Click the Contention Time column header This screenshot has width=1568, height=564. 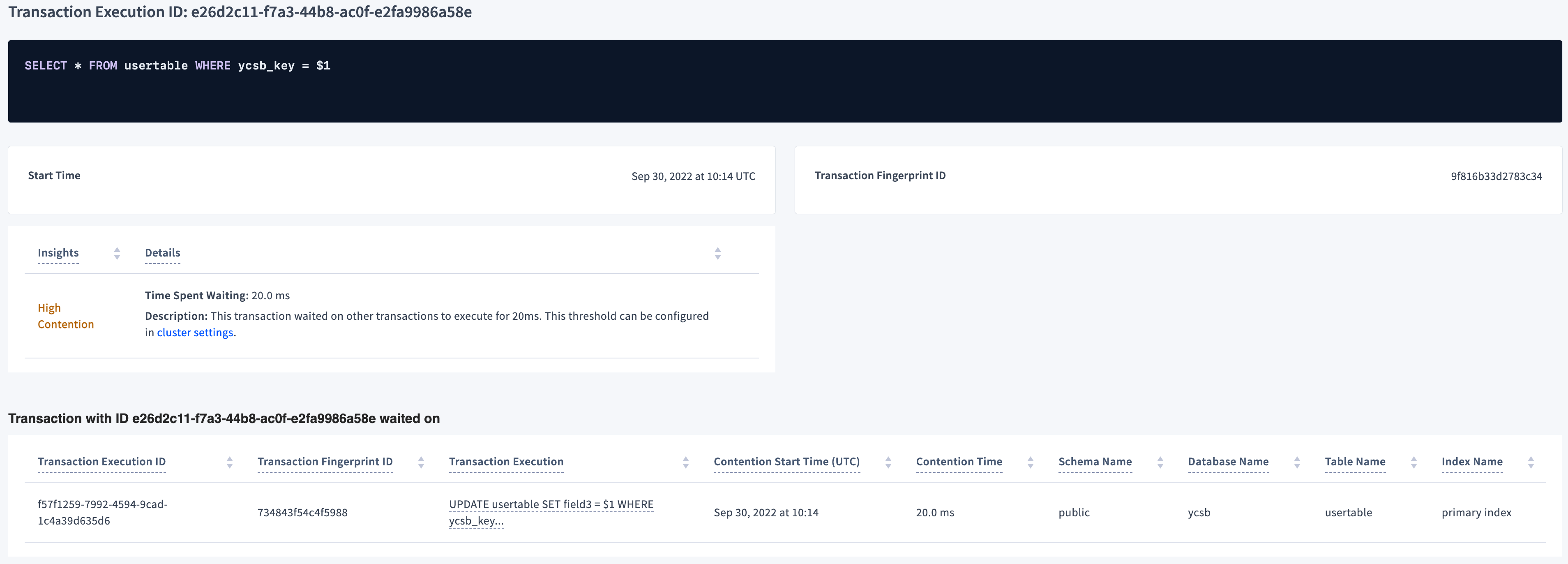(959, 462)
